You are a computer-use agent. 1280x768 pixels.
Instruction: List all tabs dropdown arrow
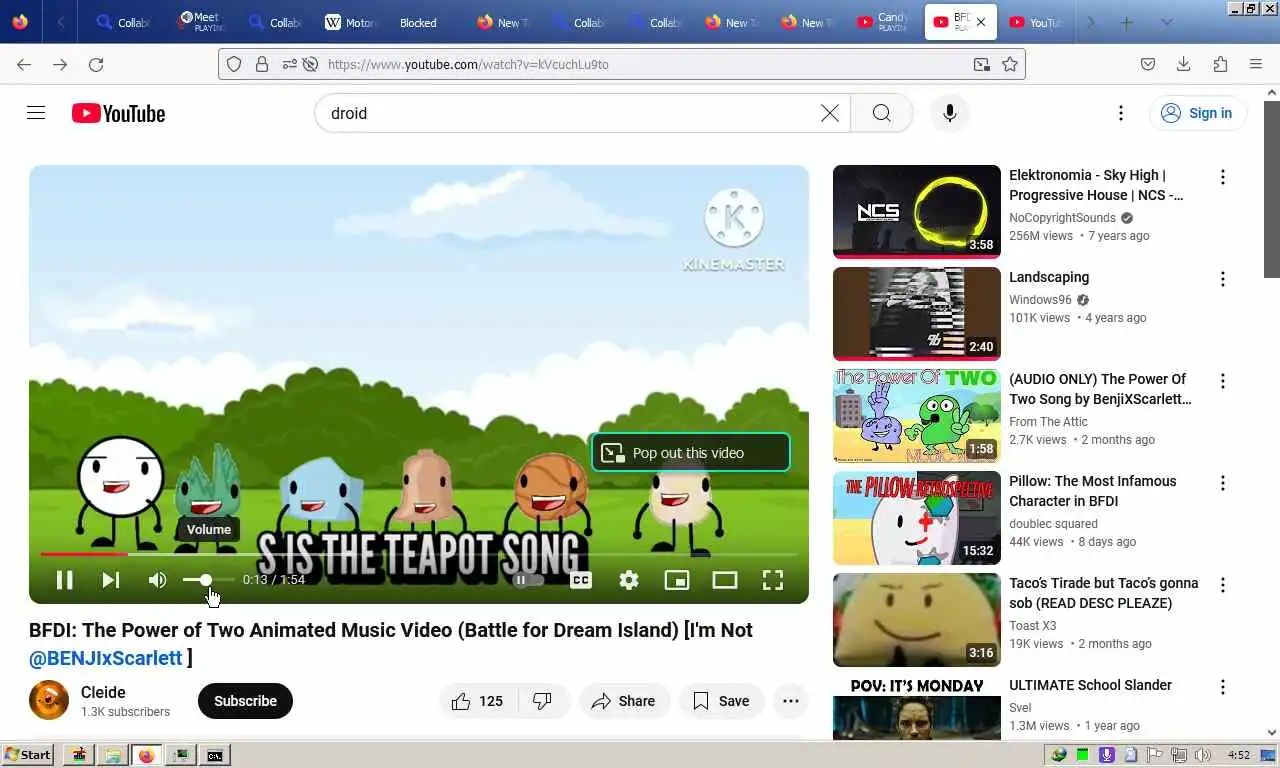click(1166, 22)
